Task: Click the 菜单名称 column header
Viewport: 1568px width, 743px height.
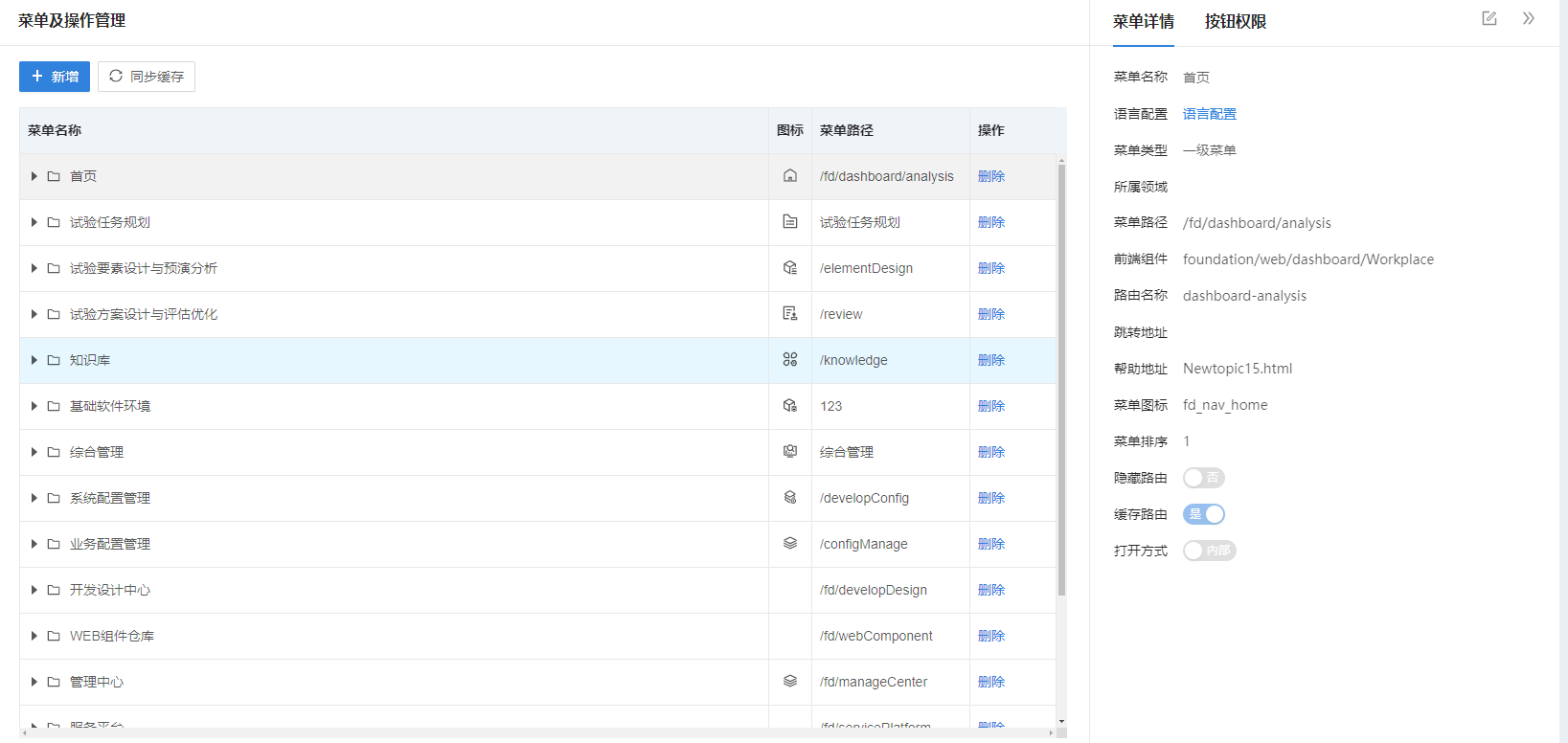Action: click(x=394, y=130)
